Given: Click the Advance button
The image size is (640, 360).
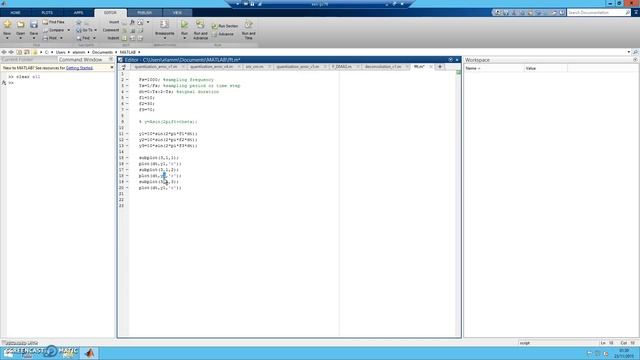Looking at the screenshot, I should [x=223, y=34].
